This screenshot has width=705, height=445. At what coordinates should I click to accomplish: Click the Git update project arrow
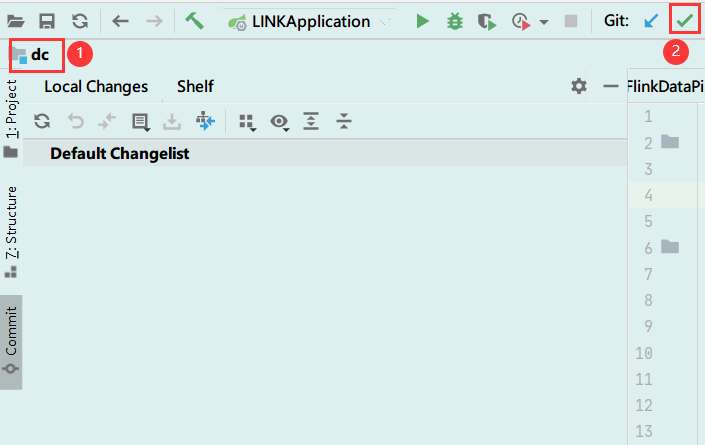click(x=651, y=21)
